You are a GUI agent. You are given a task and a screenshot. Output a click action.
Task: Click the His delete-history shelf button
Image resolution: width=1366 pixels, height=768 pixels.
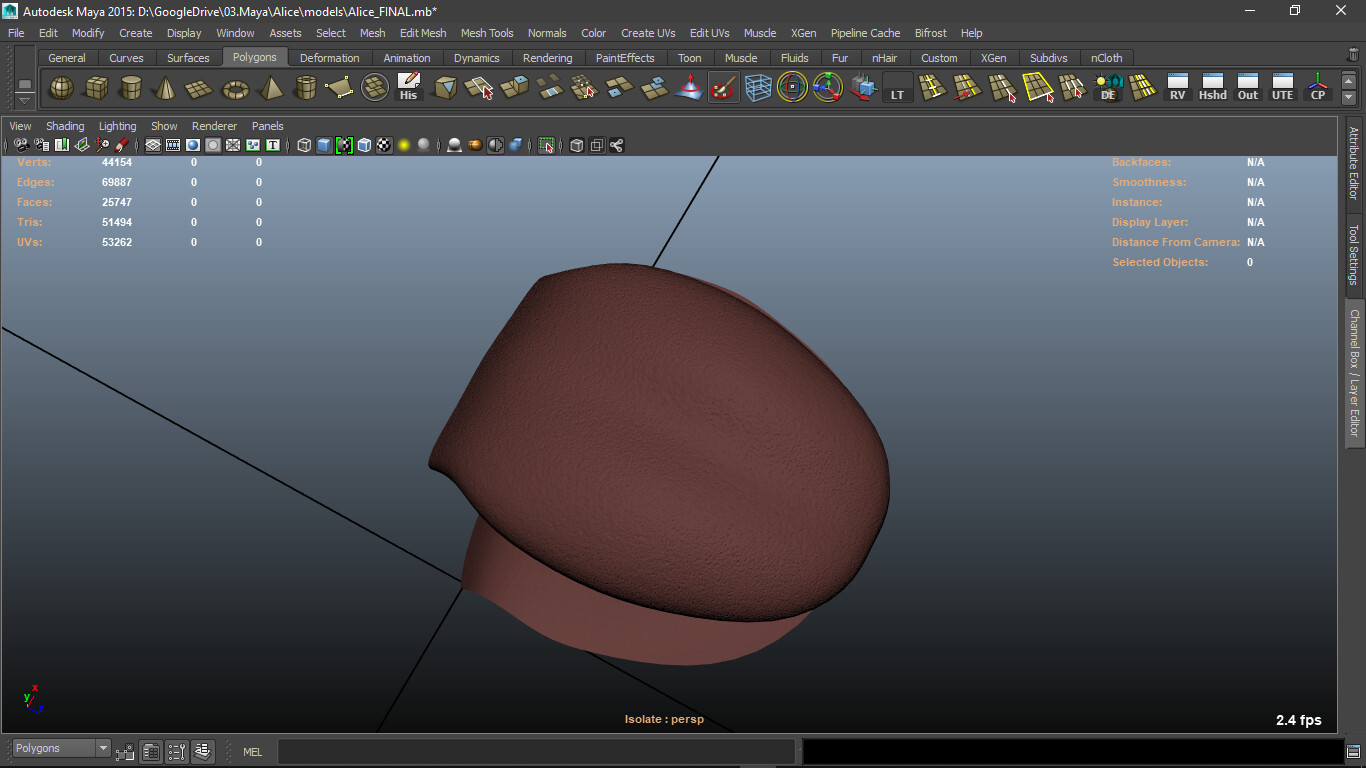pyautogui.click(x=408, y=88)
